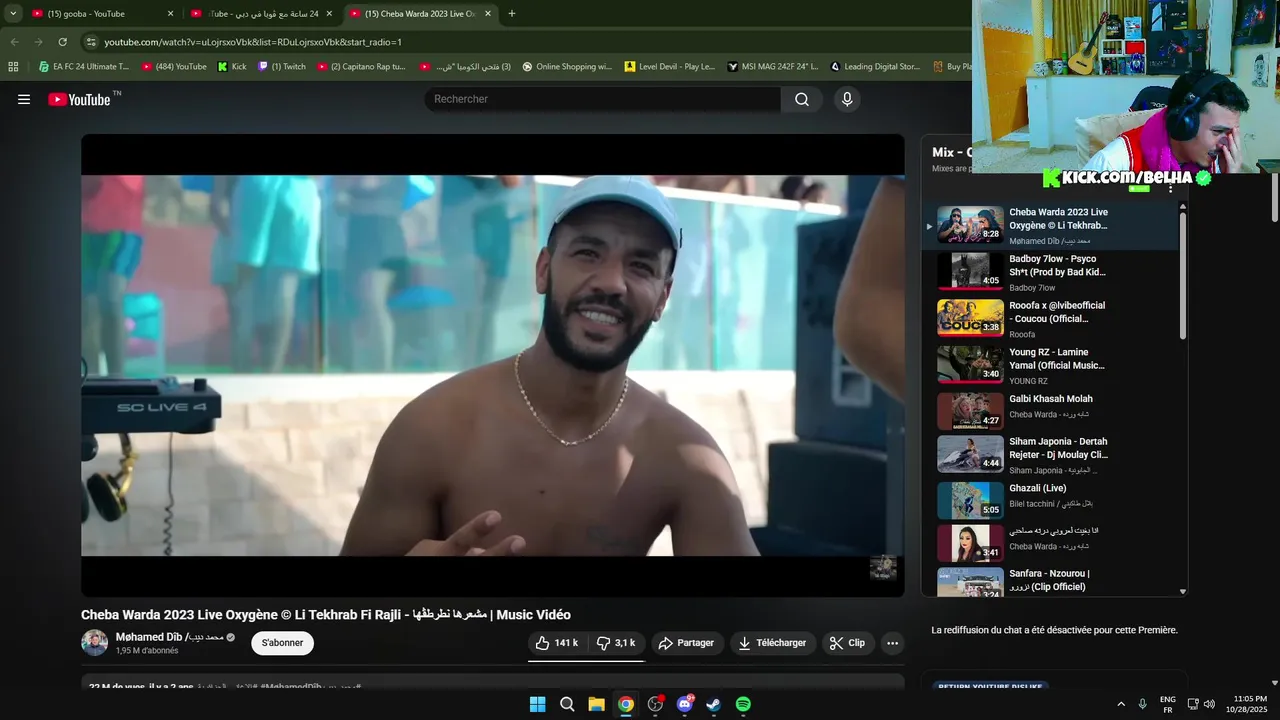Viewport: 1280px width, 720px height.
Task: Open EA FC 24 Ultimate Team bookmark
Action: point(83,67)
